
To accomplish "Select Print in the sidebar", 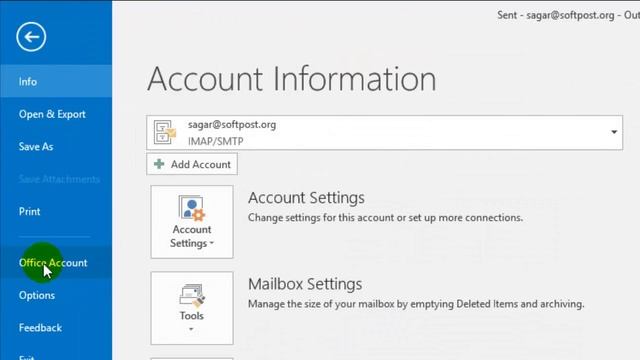I will click(56, 211).
